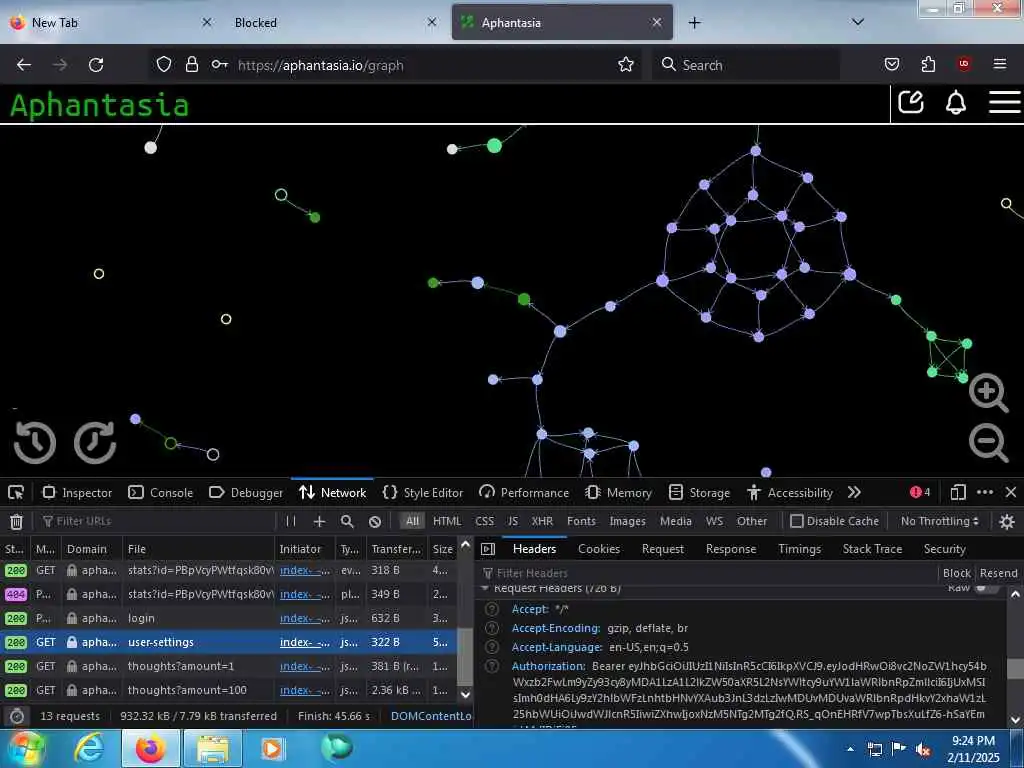The width and height of the screenshot is (1024, 768).
Task: Collapse the Request Headers section
Action: (x=485, y=588)
